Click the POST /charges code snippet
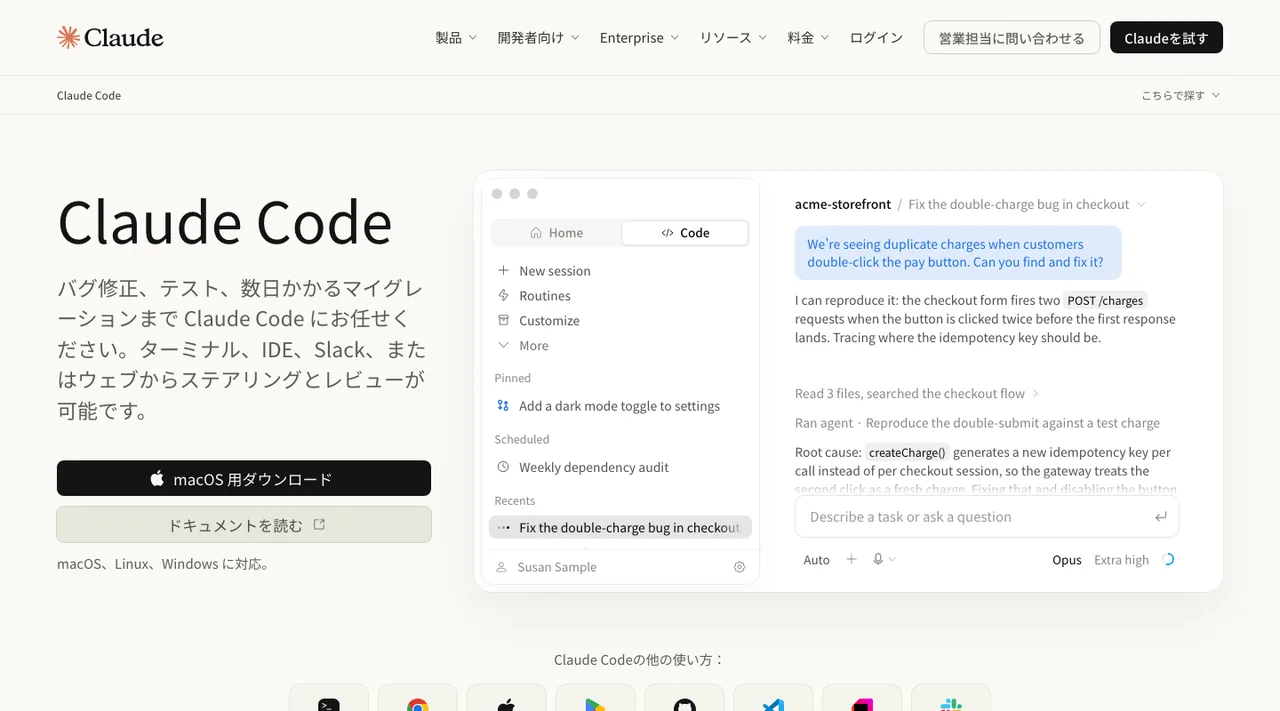 point(1105,300)
